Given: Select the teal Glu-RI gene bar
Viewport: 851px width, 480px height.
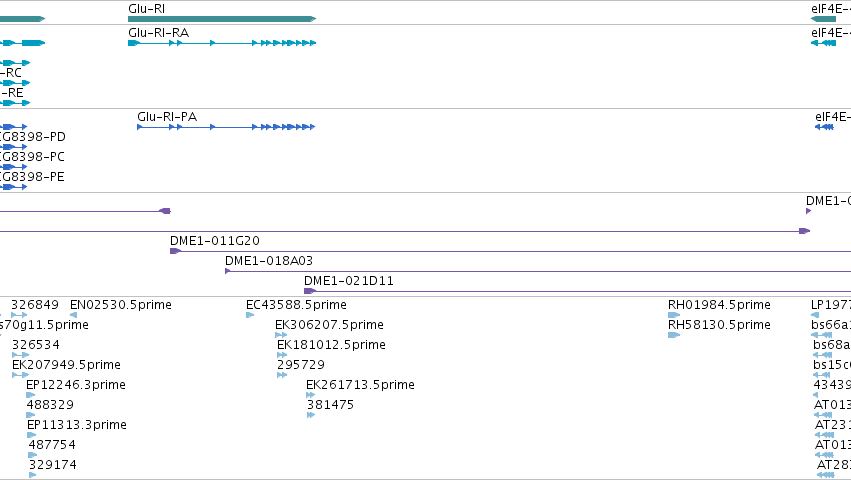Looking at the screenshot, I should (222, 19).
